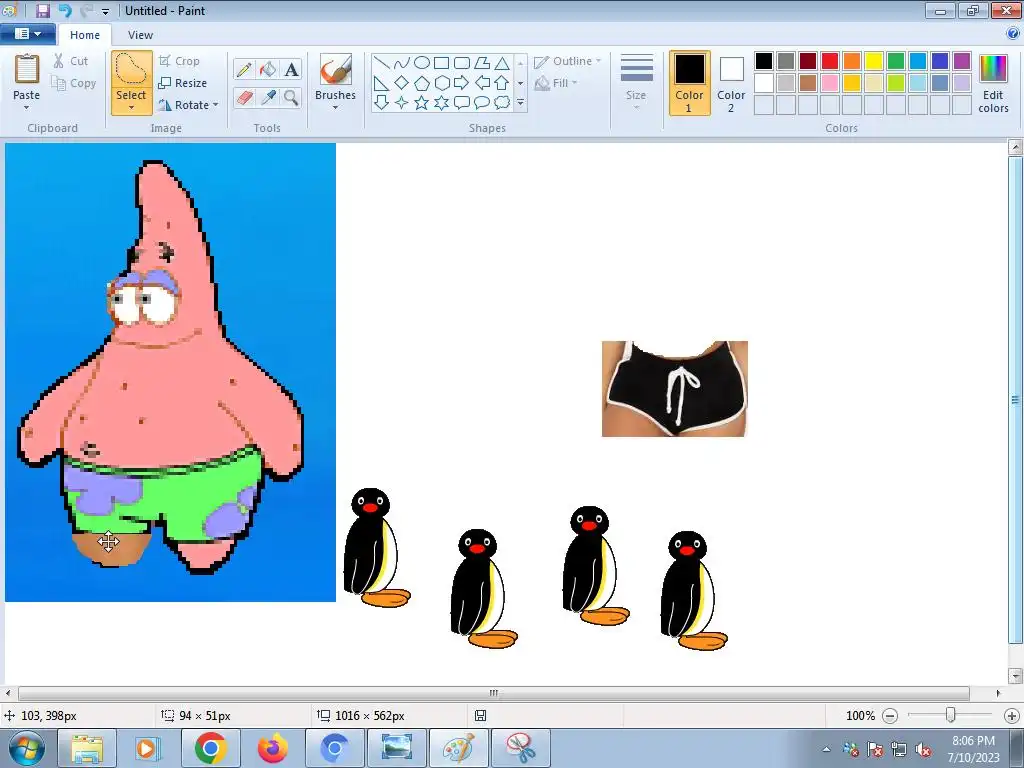Open Google Chrome from the taskbar
This screenshot has height=768, width=1024.
(x=210, y=748)
